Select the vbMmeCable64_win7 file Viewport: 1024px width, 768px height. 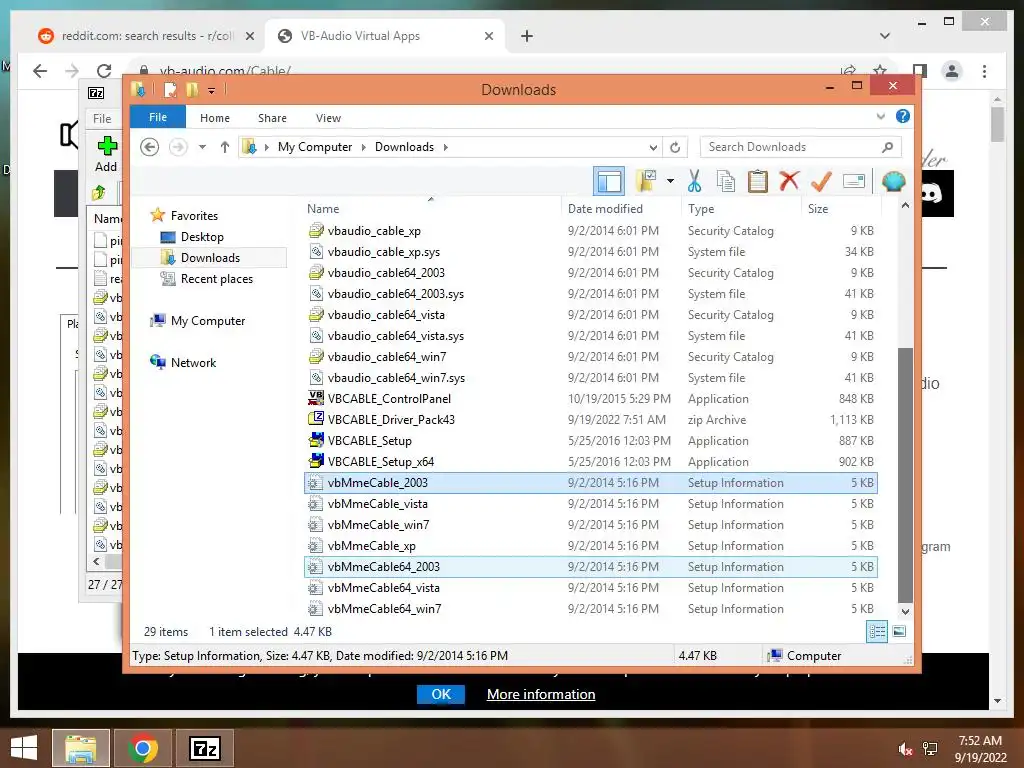(591, 609)
